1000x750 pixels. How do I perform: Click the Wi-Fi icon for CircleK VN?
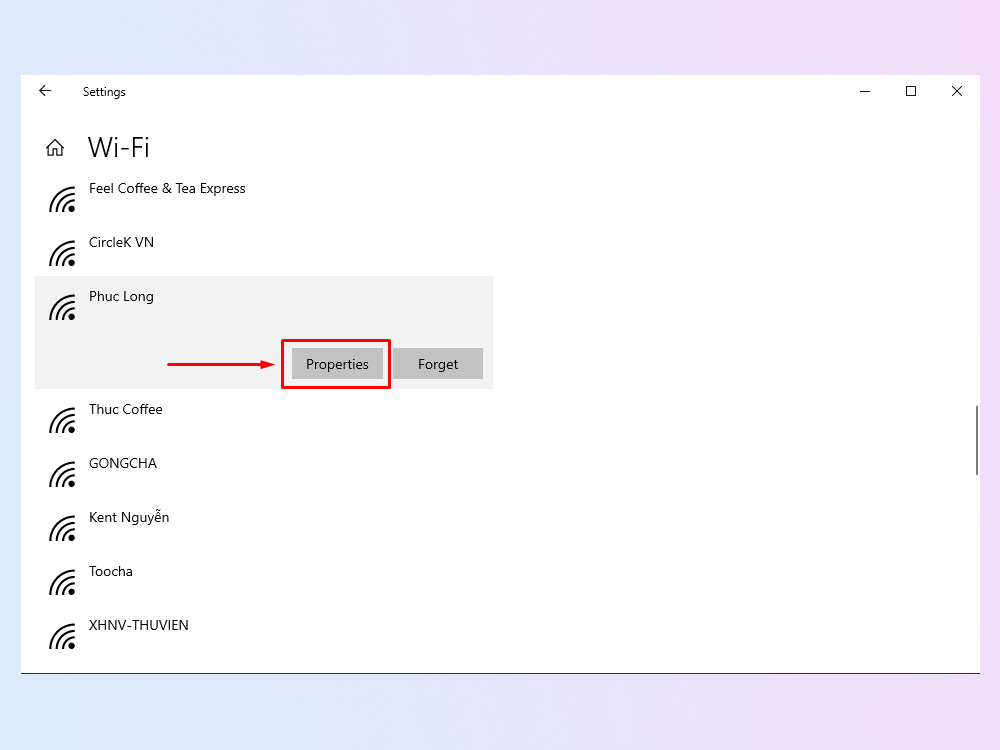tap(62, 254)
